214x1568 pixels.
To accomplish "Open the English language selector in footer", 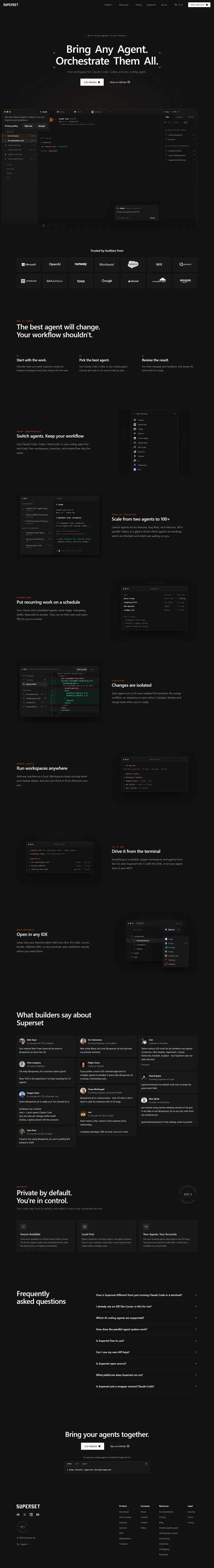I will [23, 1544].
